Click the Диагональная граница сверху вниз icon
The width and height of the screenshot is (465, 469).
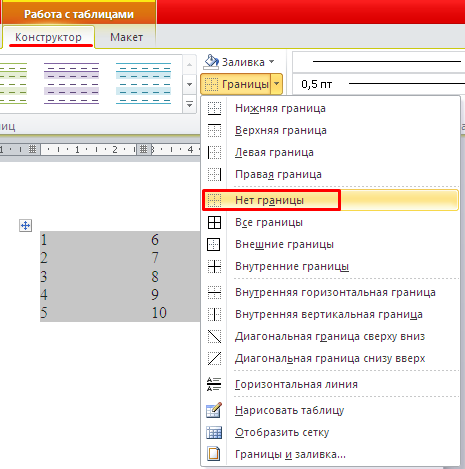pos(214,336)
